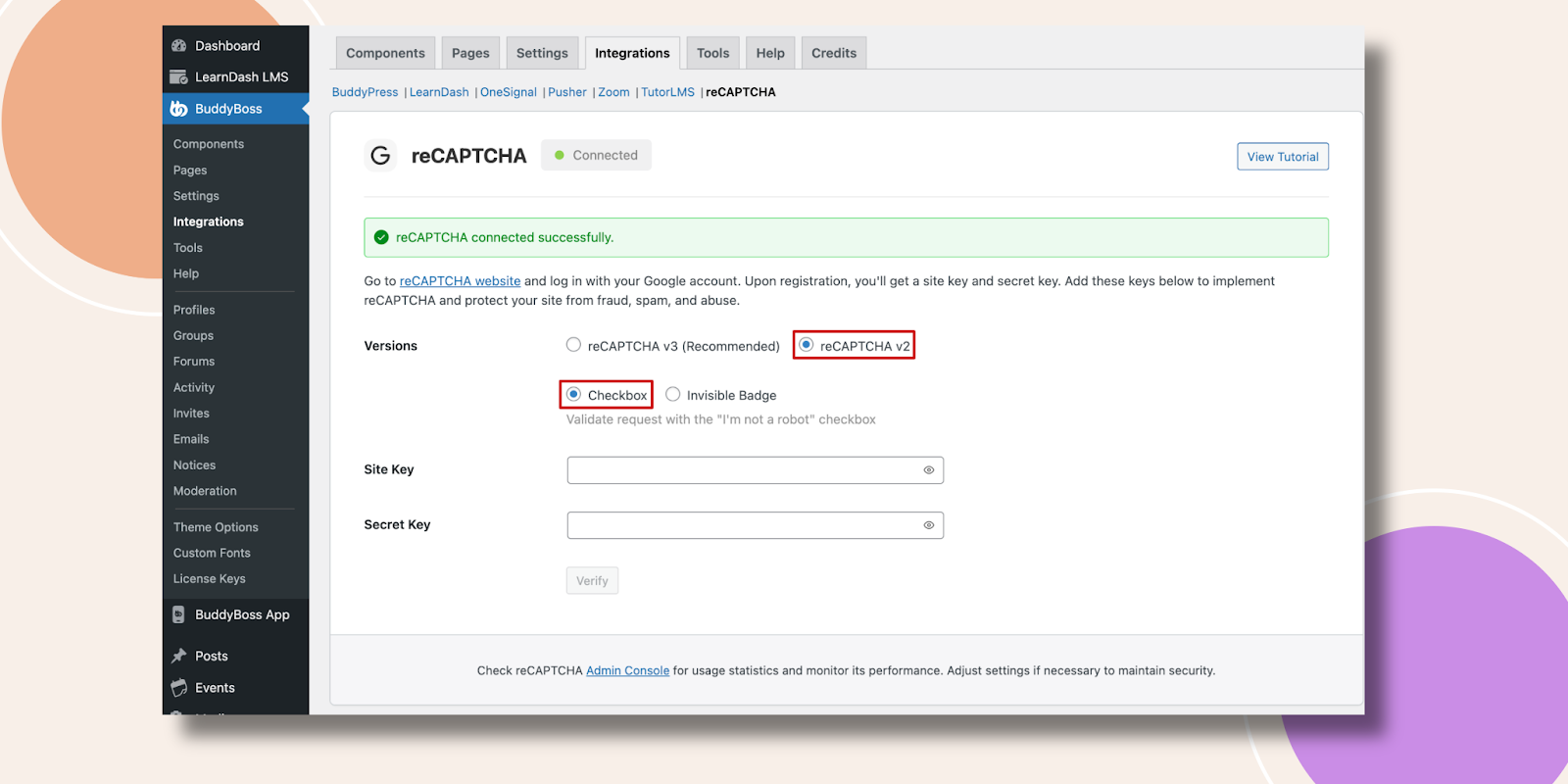Choose the reCAPTCHA v2 radio button

807,345
